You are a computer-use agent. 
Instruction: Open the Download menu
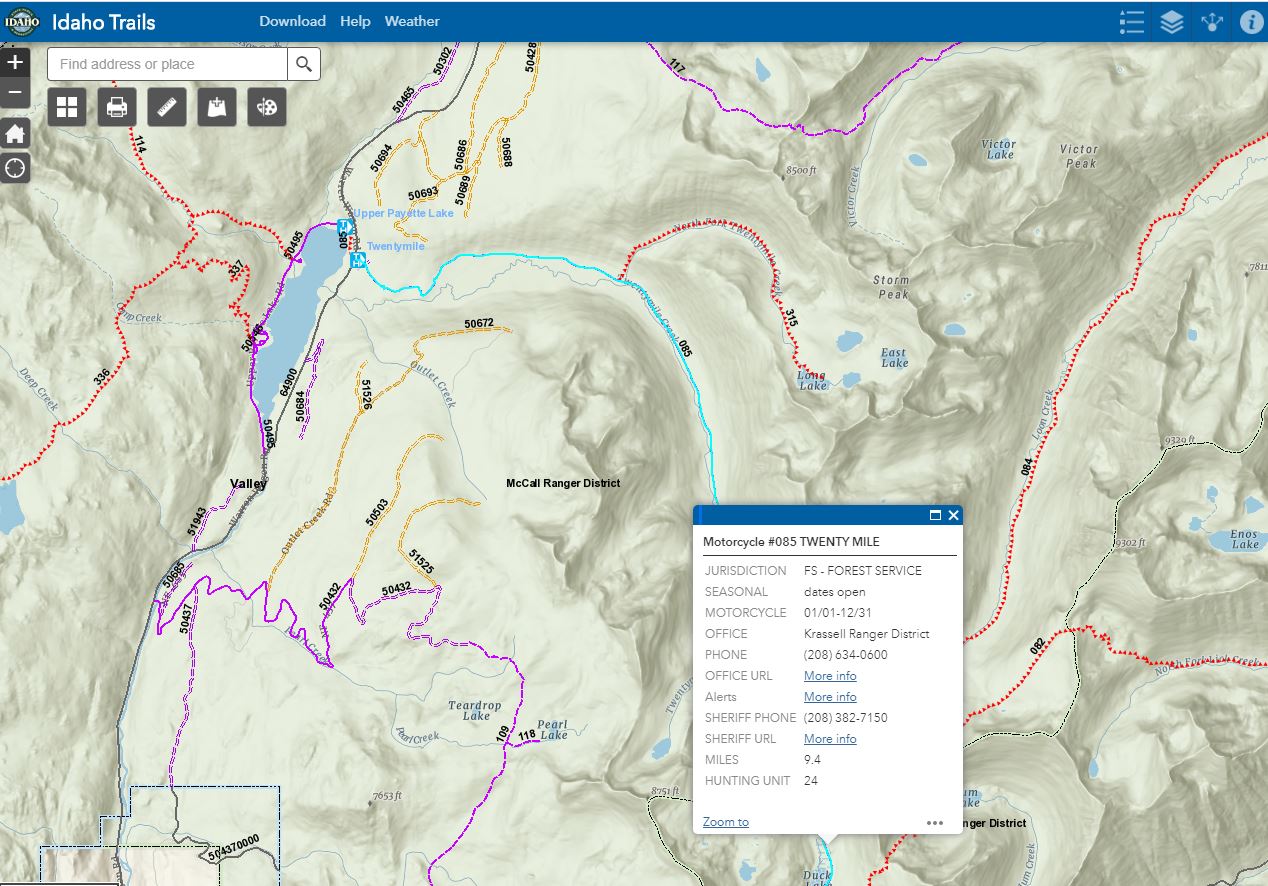[x=292, y=21]
